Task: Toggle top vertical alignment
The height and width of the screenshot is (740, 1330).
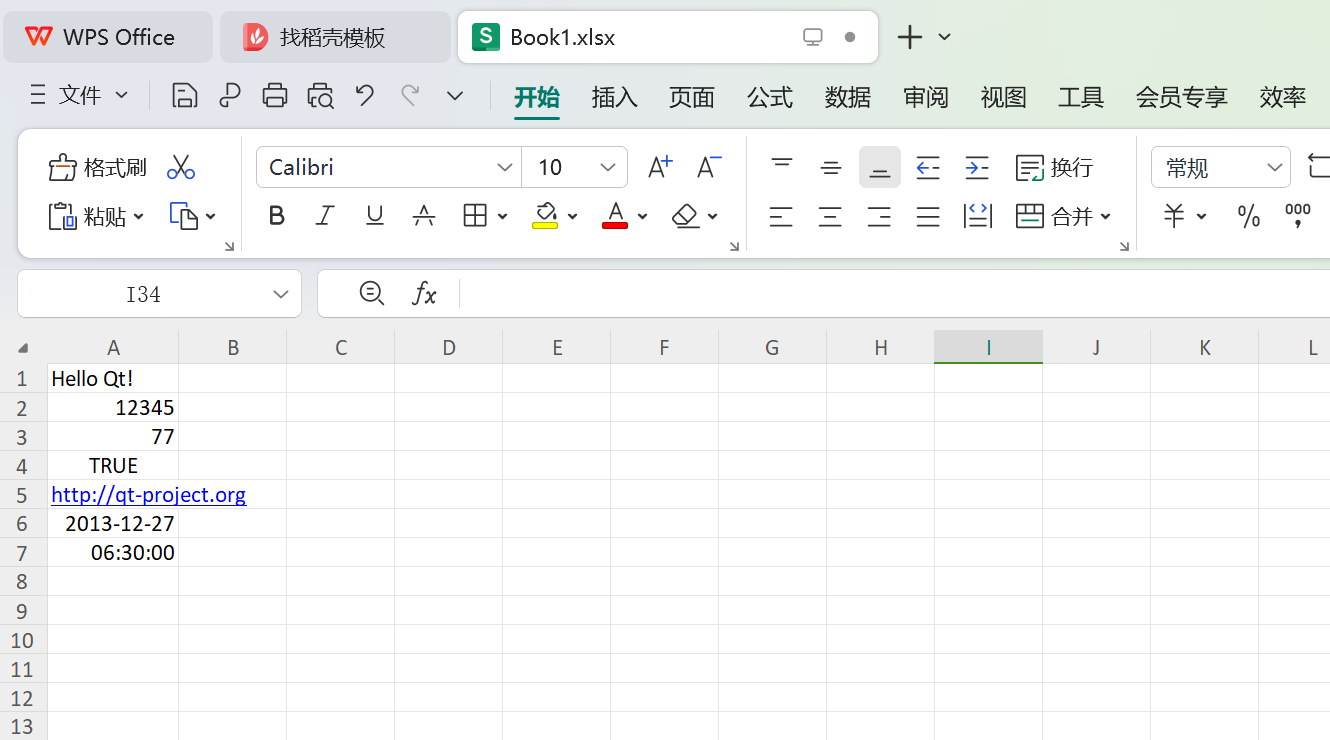Action: (x=782, y=167)
